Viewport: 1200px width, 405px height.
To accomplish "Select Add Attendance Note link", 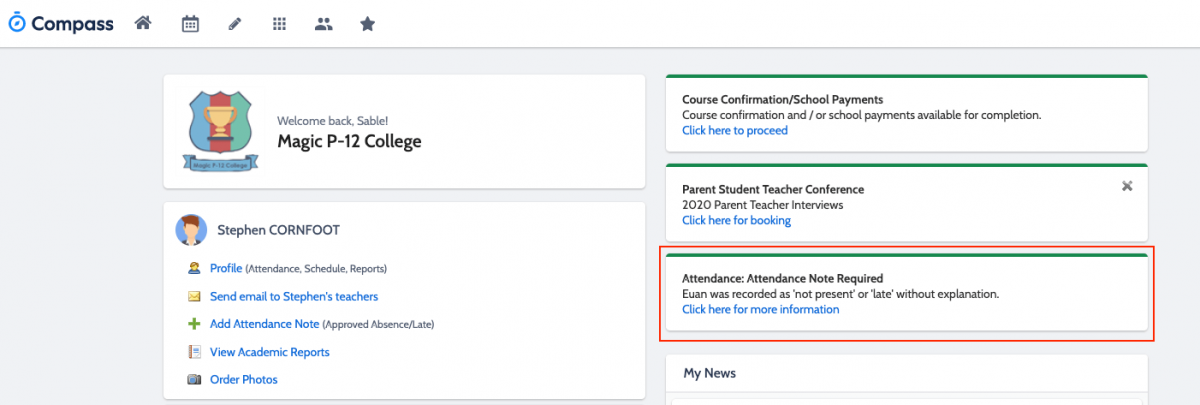I will point(265,324).
